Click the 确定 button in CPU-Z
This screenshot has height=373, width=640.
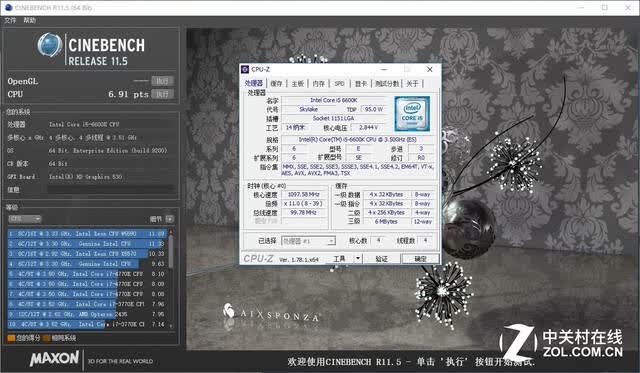point(420,259)
